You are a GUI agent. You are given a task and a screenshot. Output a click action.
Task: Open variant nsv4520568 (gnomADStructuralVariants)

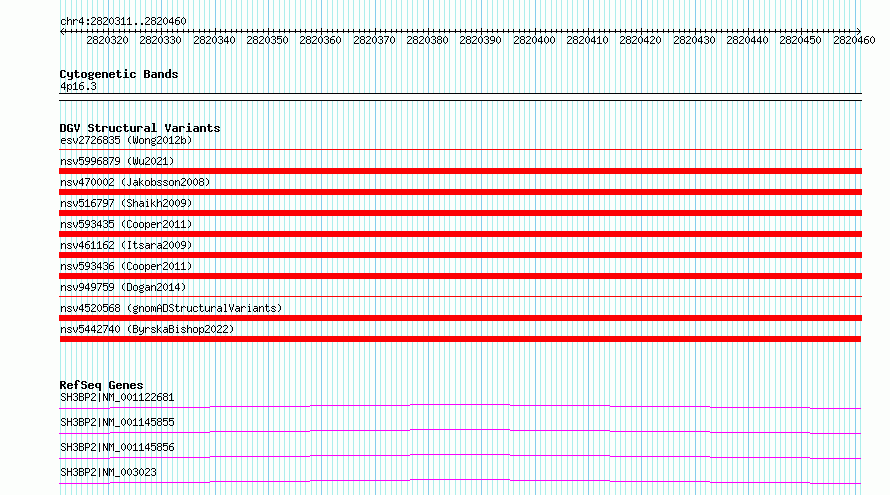tap(171, 308)
